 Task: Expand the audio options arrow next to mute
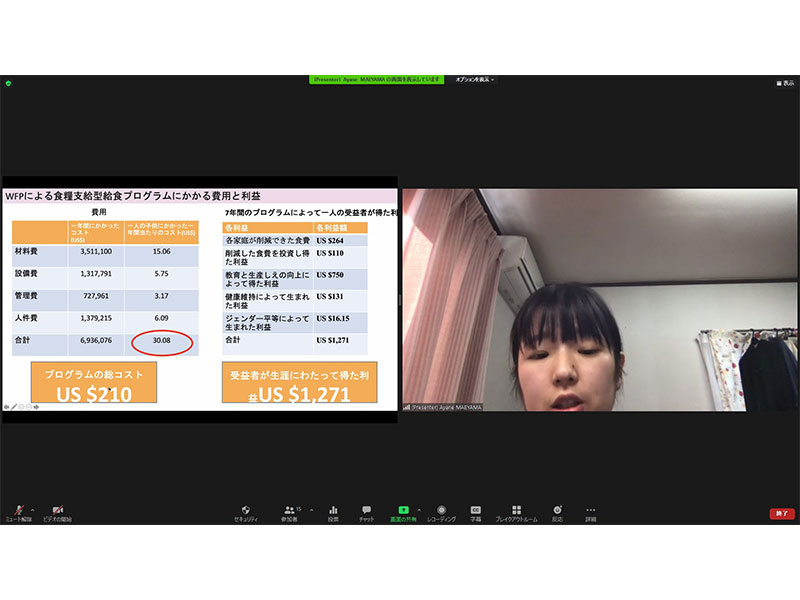(x=33, y=507)
